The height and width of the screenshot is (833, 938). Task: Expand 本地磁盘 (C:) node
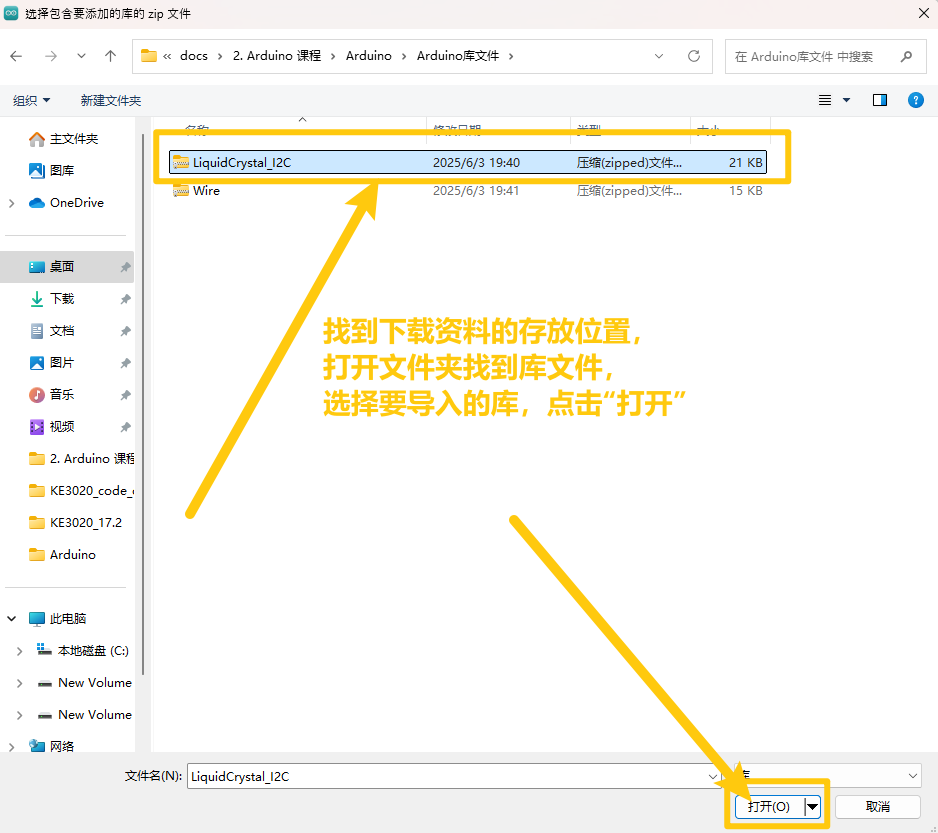click(19, 651)
